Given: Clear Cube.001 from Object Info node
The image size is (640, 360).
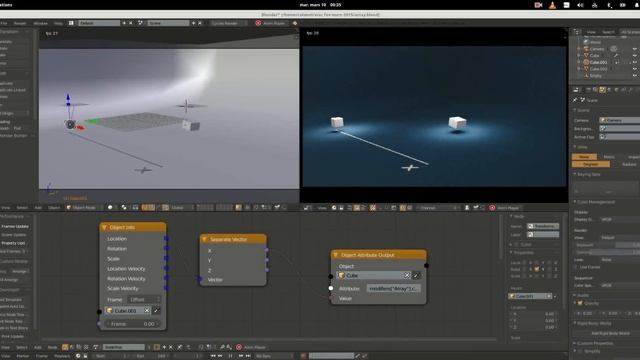Looking at the screenshot, I should [x=147, y=311].
